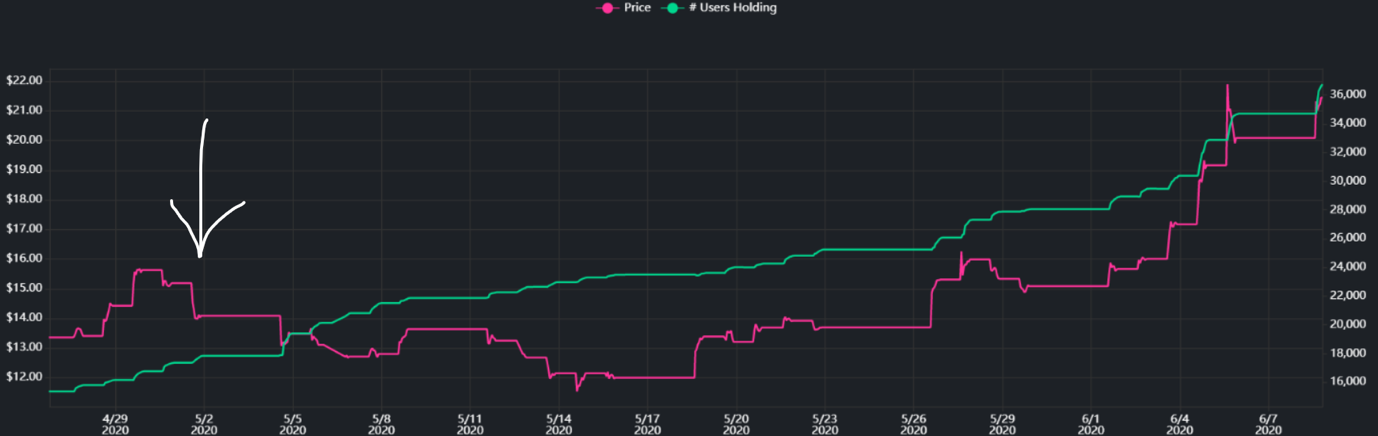Click the green Users Holding legend marker
This screenshot has height=436, width=1378.
point(672,8)
